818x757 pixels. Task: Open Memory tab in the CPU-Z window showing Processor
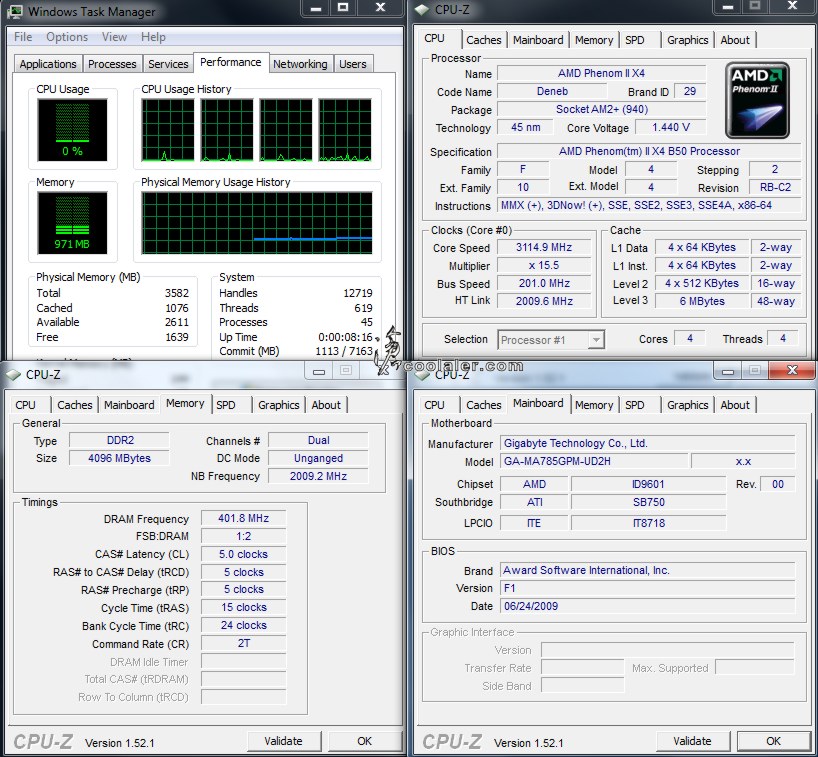594,40
